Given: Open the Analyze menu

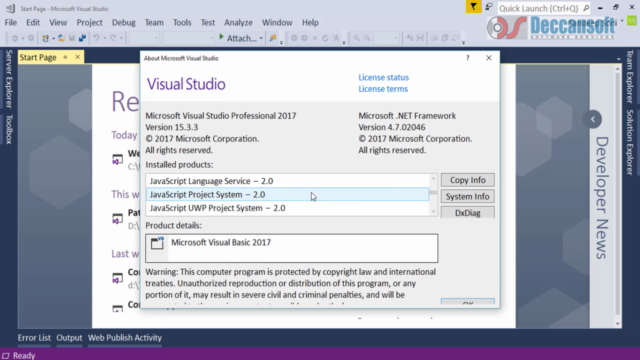Looking at the screenshot, I should click(x=238, y=22).
